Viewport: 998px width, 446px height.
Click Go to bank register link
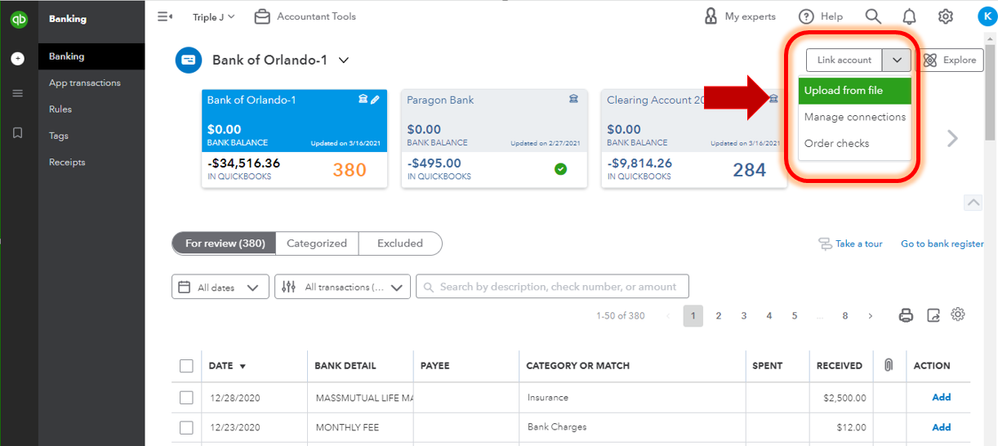coord(942,244)
